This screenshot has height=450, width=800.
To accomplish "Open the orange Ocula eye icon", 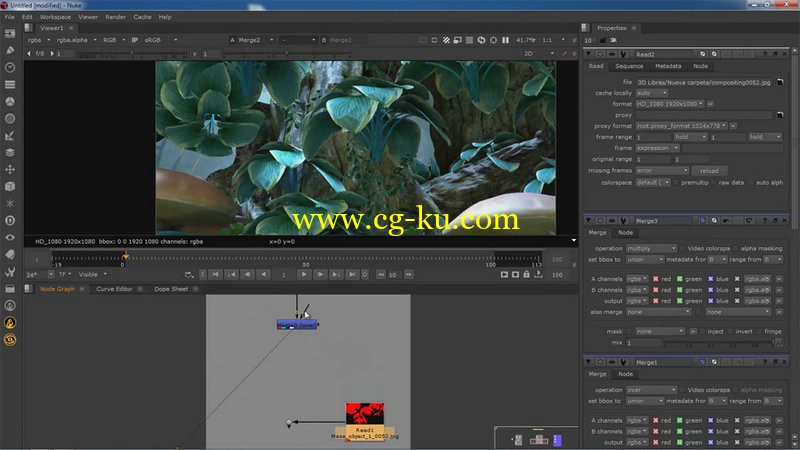I will point(10,339).
